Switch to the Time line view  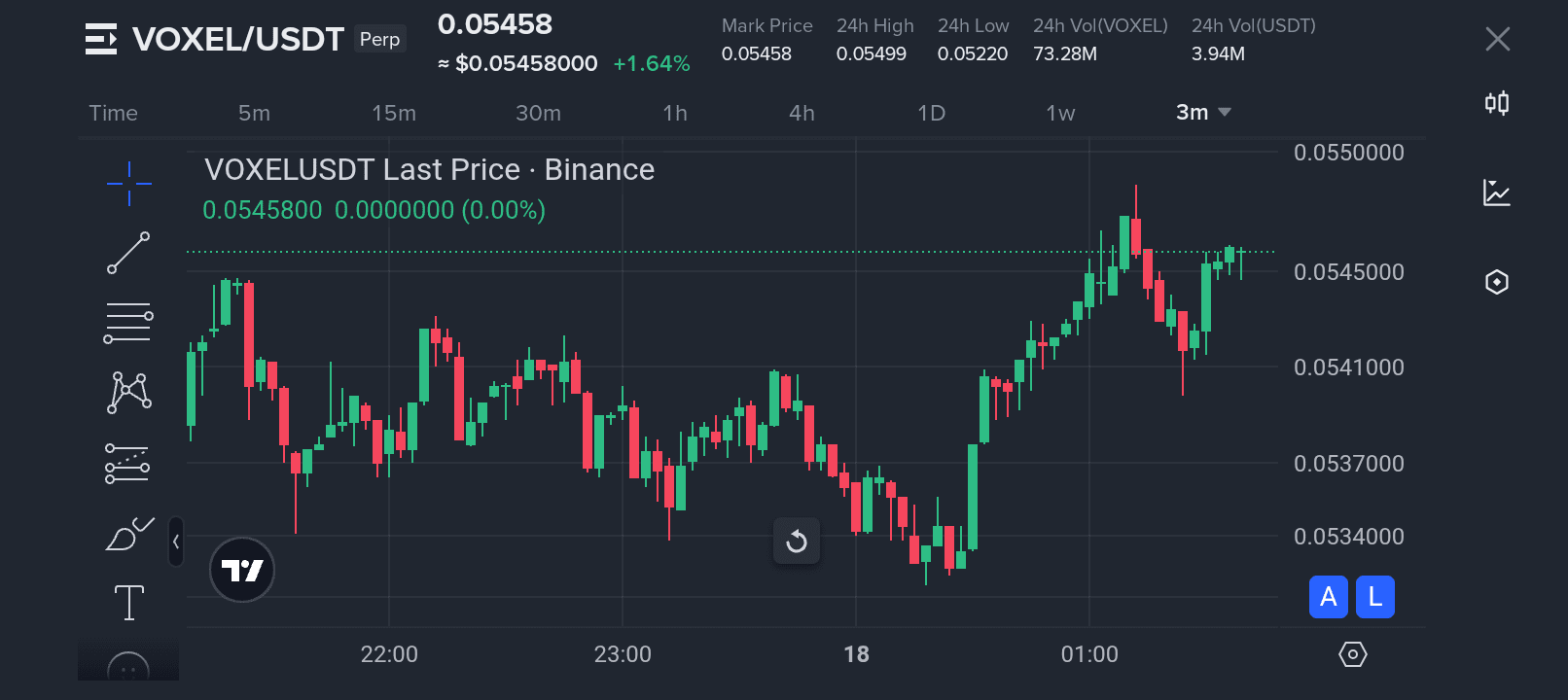tap(114, 113)
